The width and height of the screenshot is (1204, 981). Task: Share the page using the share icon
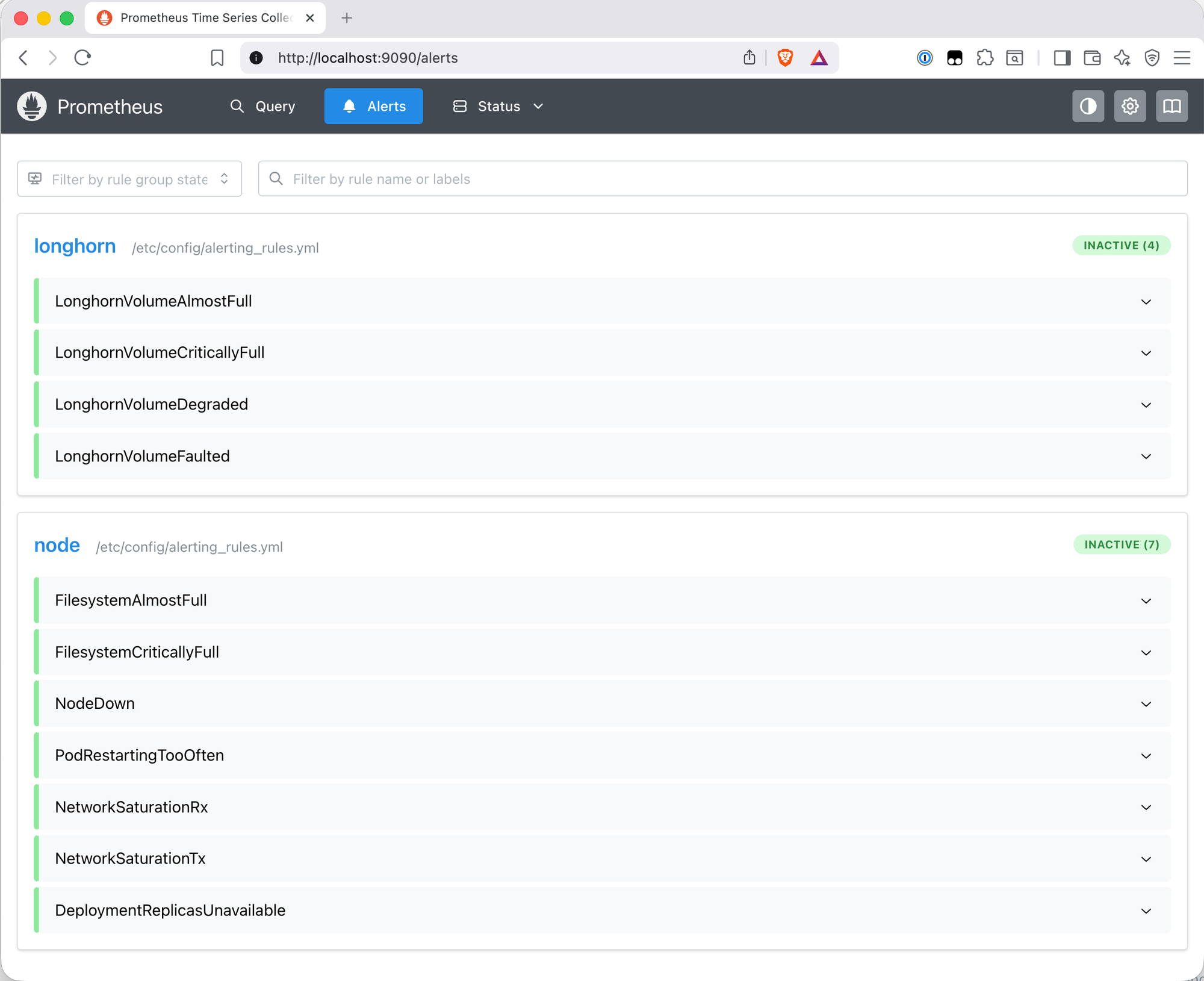(749, 58)
